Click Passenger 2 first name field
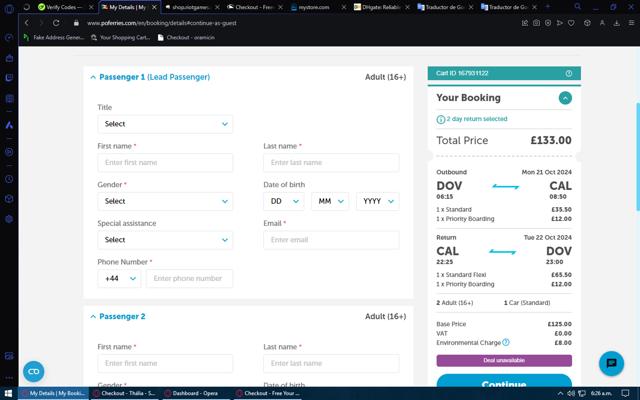The height and width of the screenshot is (400, 640). pyautogui.click(x=165, y=363)
